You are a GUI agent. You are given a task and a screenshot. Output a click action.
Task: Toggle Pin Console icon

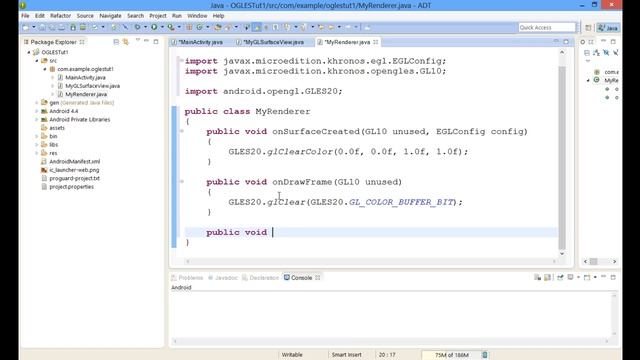[x=560, y=278]
